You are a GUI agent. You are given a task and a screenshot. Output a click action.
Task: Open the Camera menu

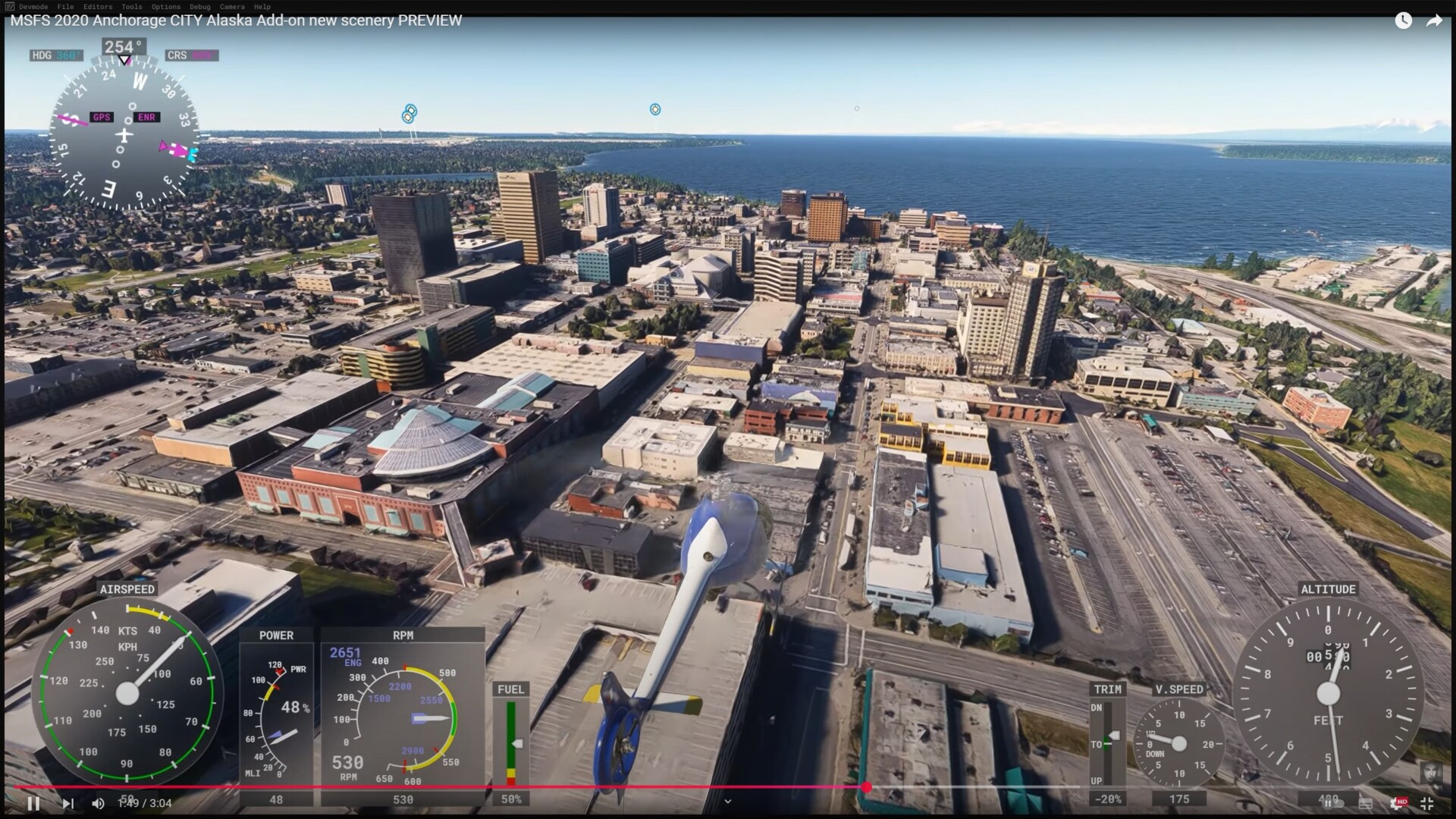coord(232,7)
